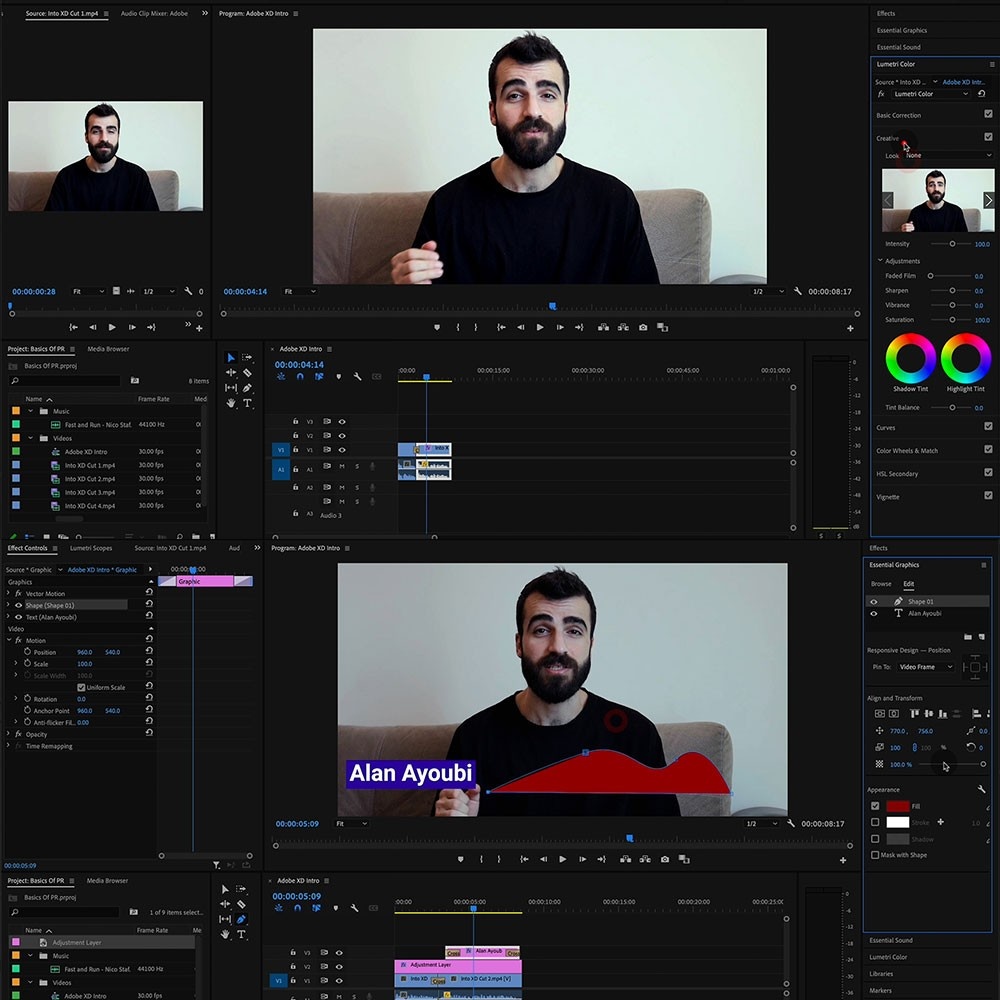
Task: Click highlighted Pen tool beside 00:00:05:09 timeline
Action: (241, 919)
